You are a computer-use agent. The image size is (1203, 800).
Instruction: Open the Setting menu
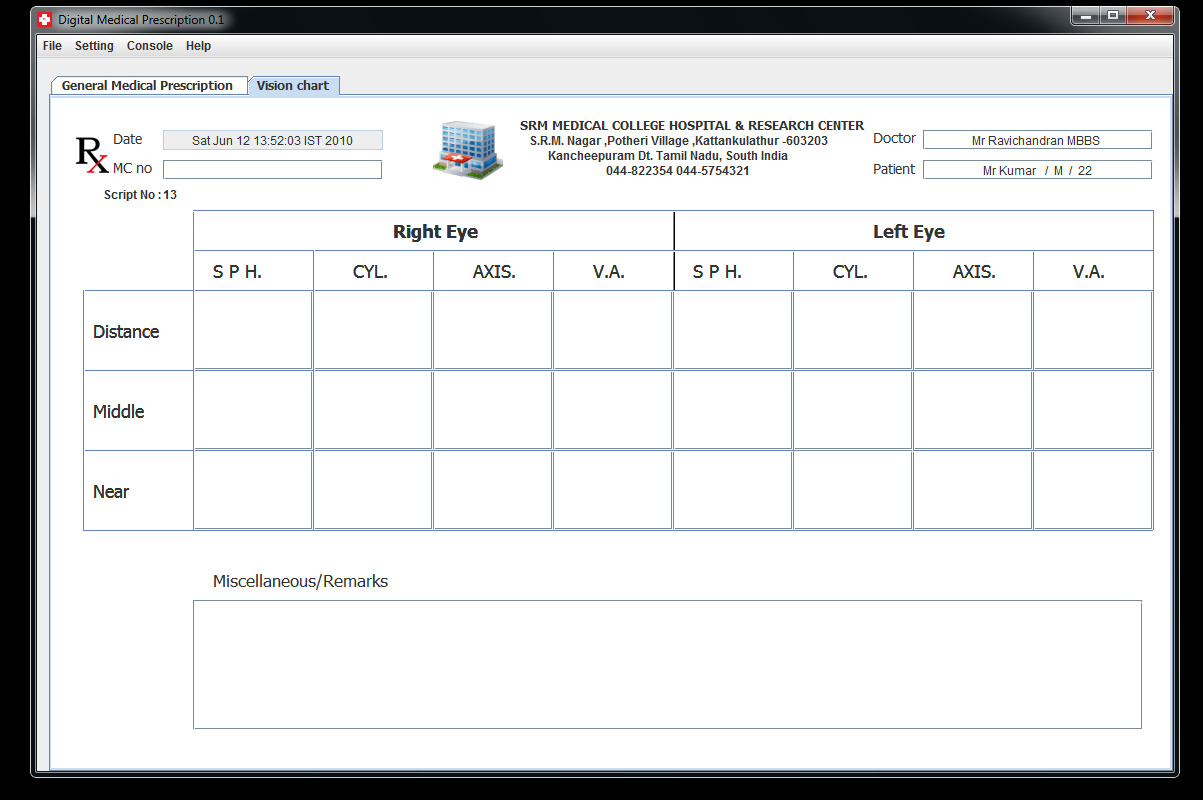(94, 46)
